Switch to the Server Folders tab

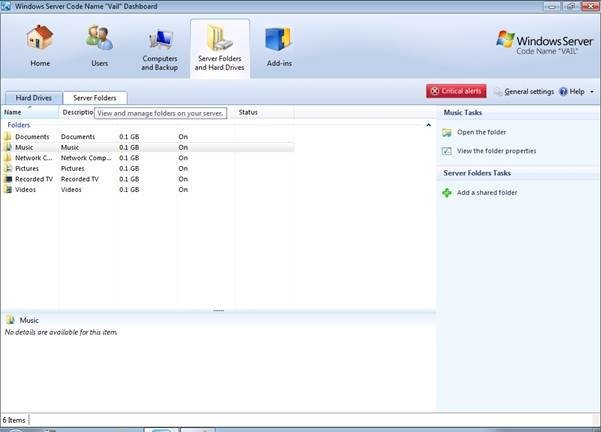click(x=95, y=98)
